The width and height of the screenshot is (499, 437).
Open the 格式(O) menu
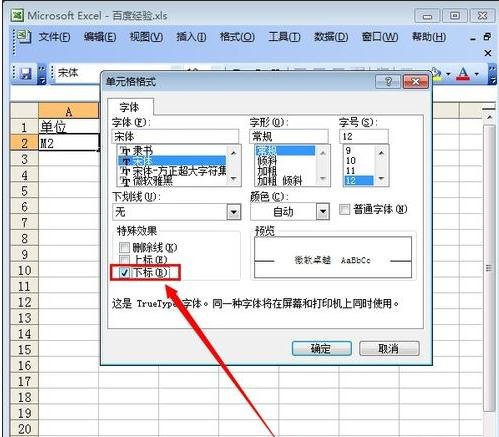coord(237,37)
